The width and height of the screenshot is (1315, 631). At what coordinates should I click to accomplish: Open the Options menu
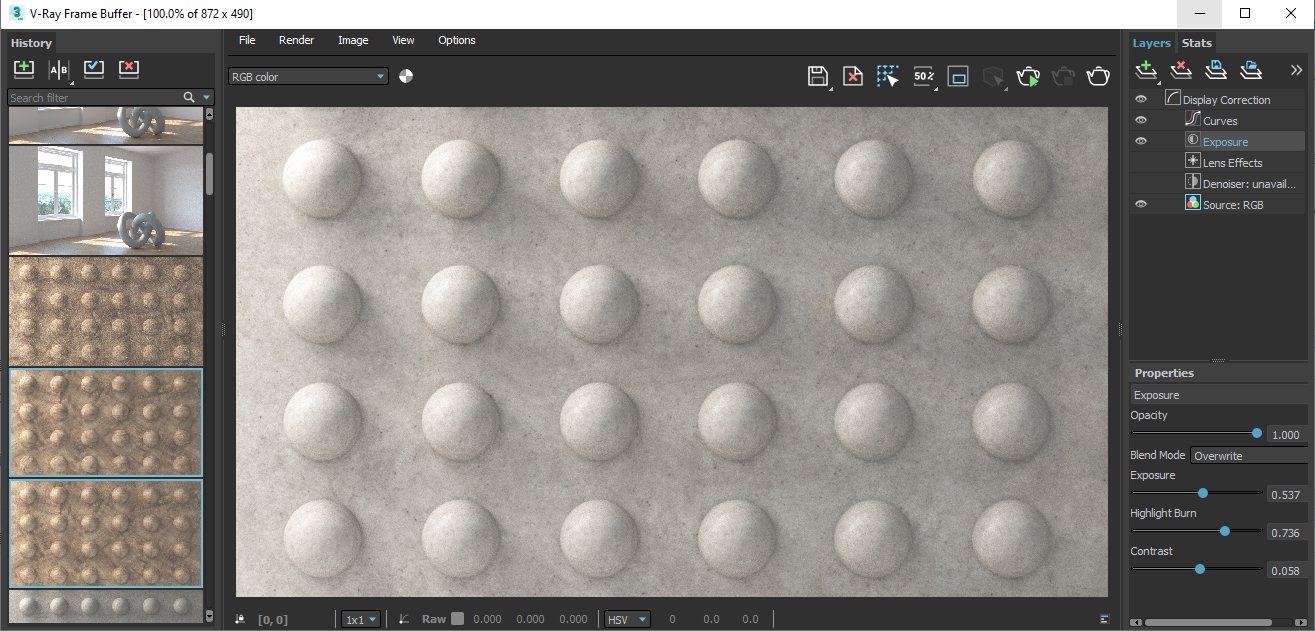click(x=457, y=40)
